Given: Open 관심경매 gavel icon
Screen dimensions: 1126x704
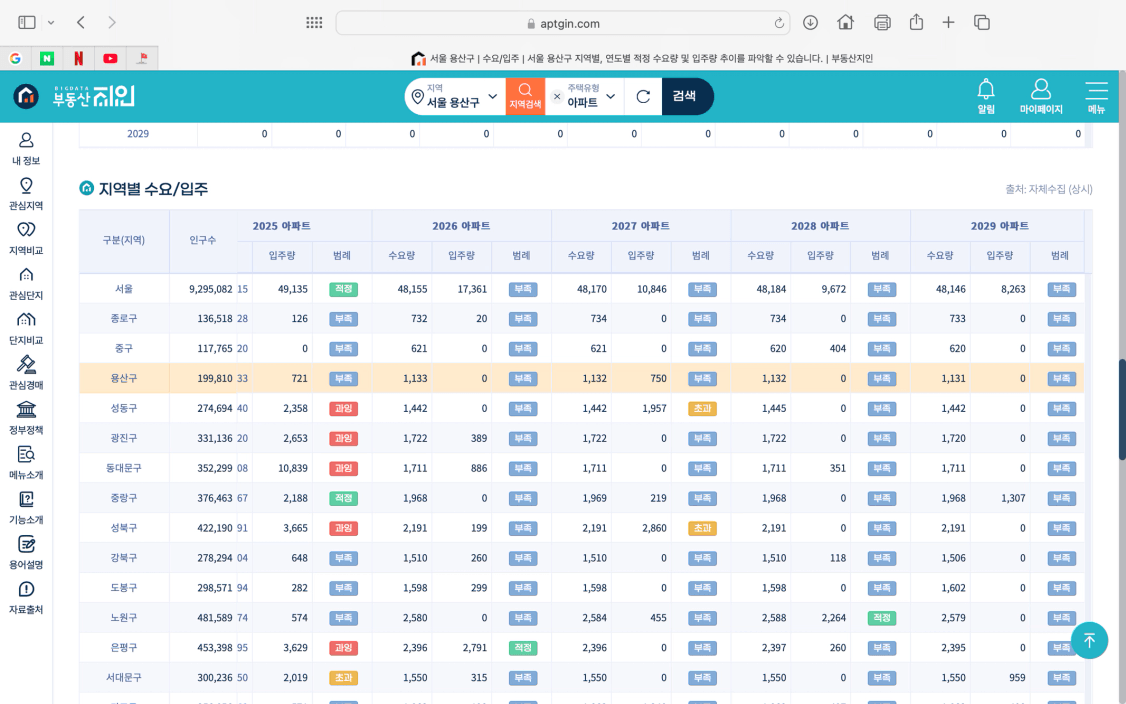Looking at the screenshot, I should [26, 373].
